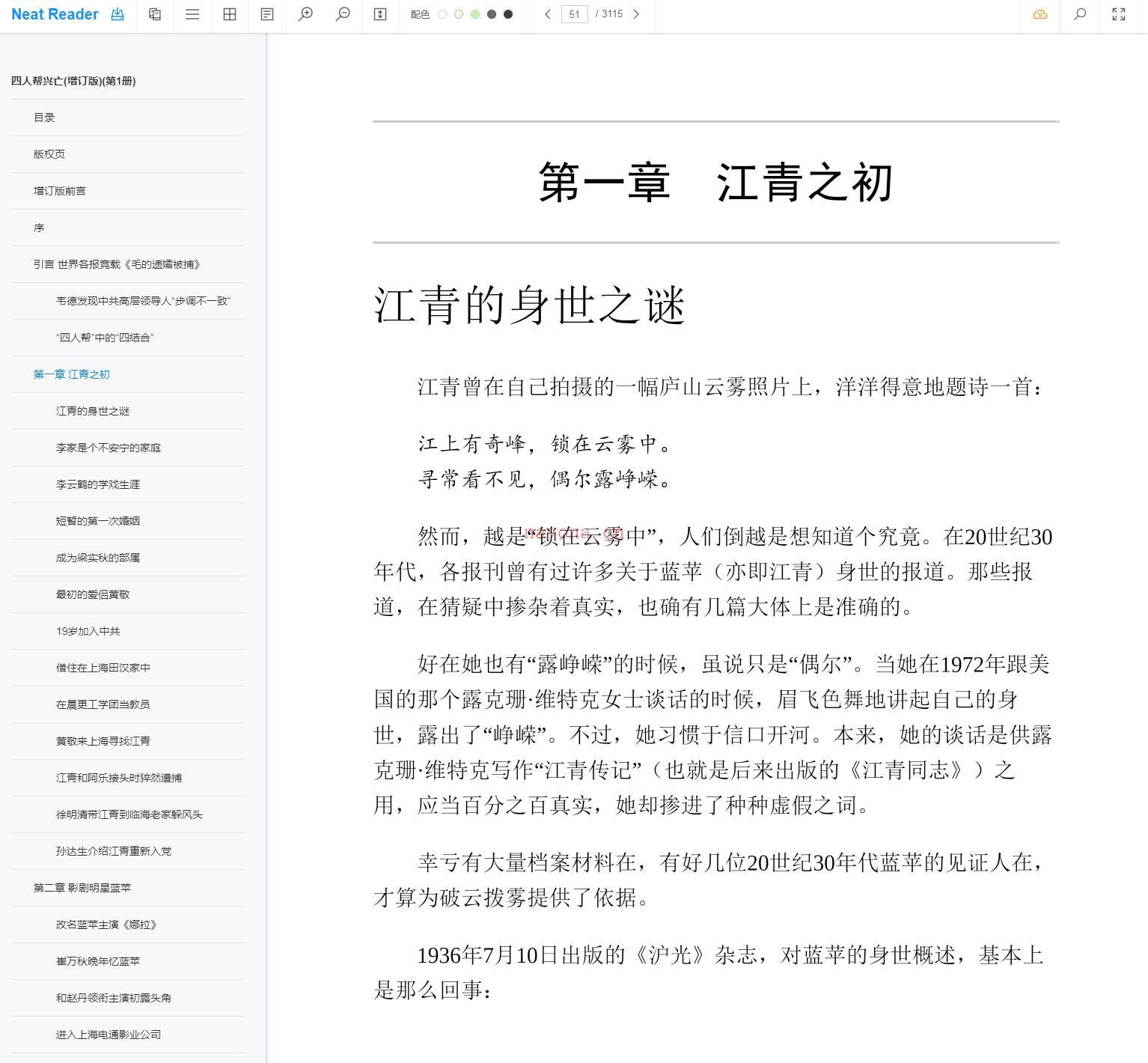Click the subheading 江青的身世之谜 in page
This screenshot has height=1063, width=1148.
point(529,305)
